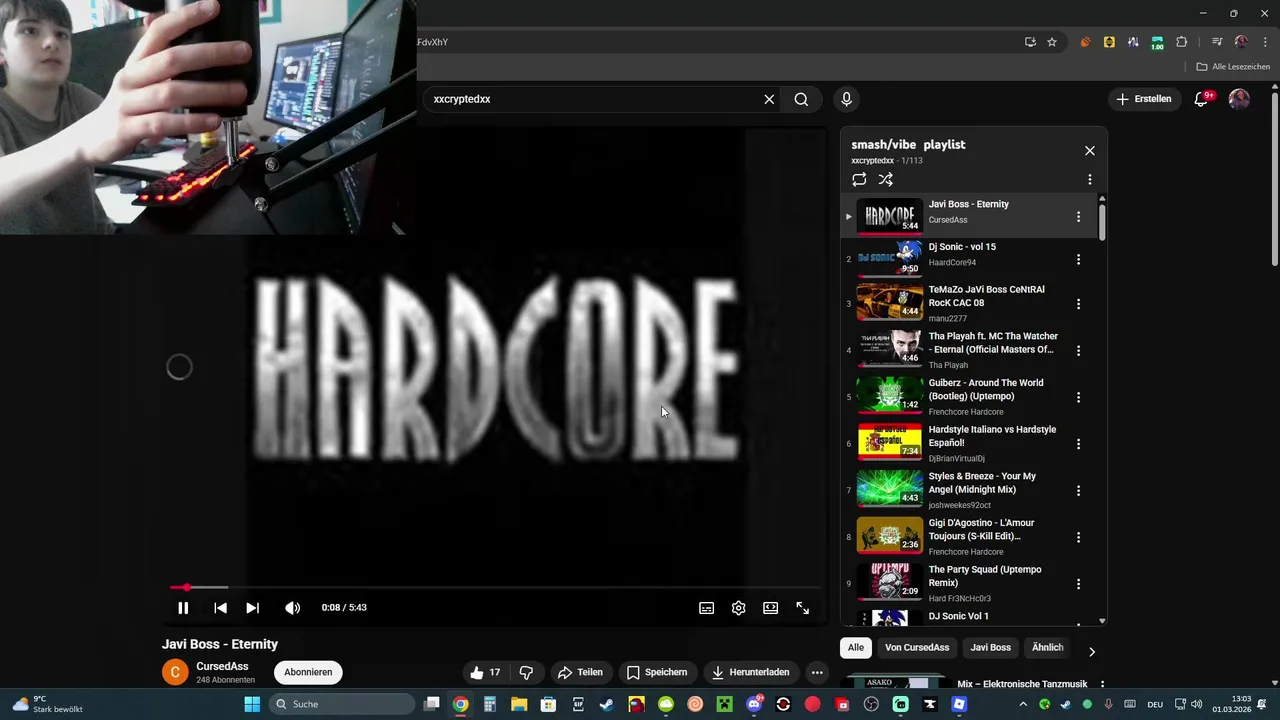Open options menu for Gigi D'Agostino track

(1078, 537)
